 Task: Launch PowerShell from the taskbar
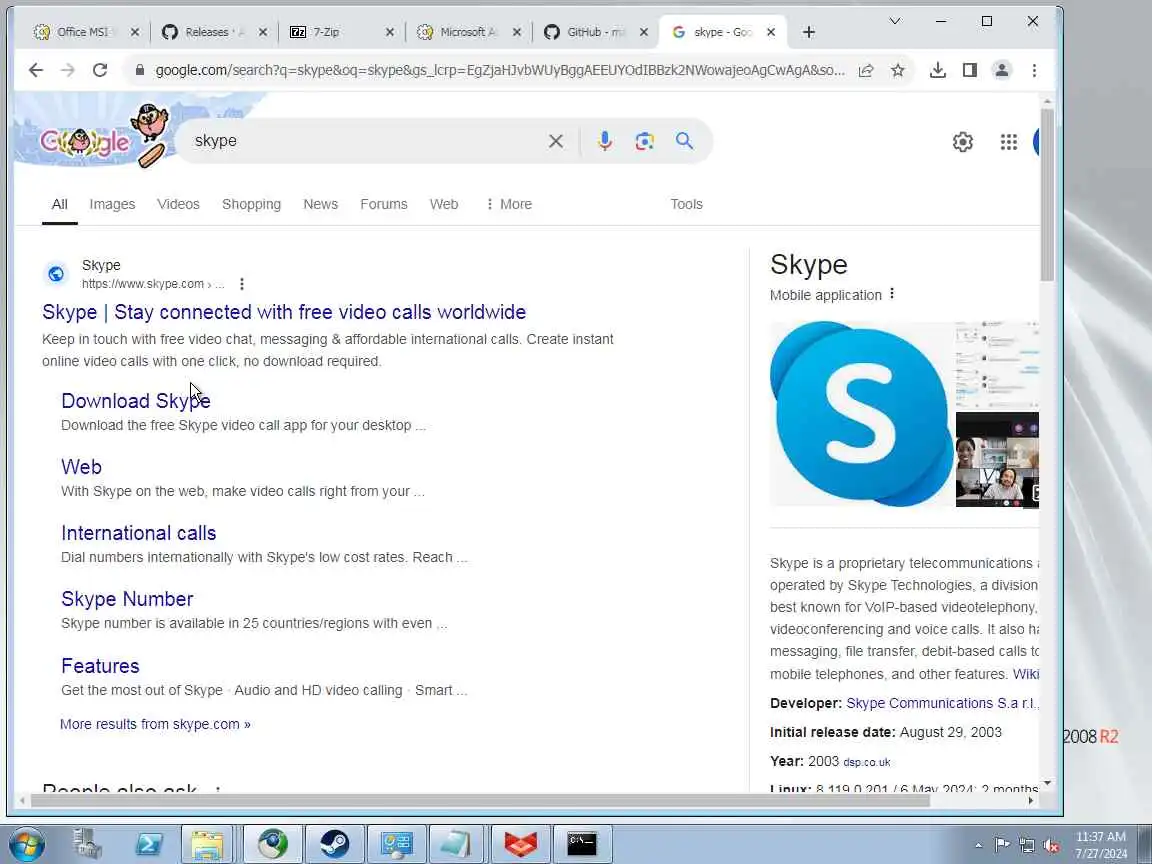point(149,844)
